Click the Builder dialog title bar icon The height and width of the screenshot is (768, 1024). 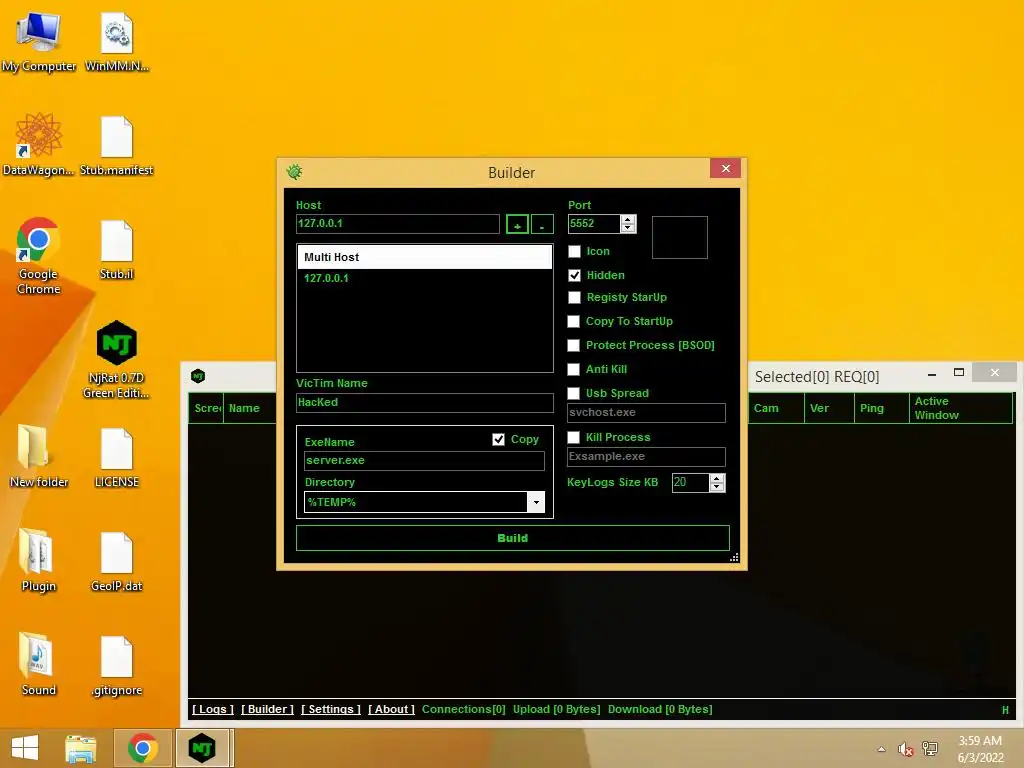pyautogui.click(x=295, y=172)
